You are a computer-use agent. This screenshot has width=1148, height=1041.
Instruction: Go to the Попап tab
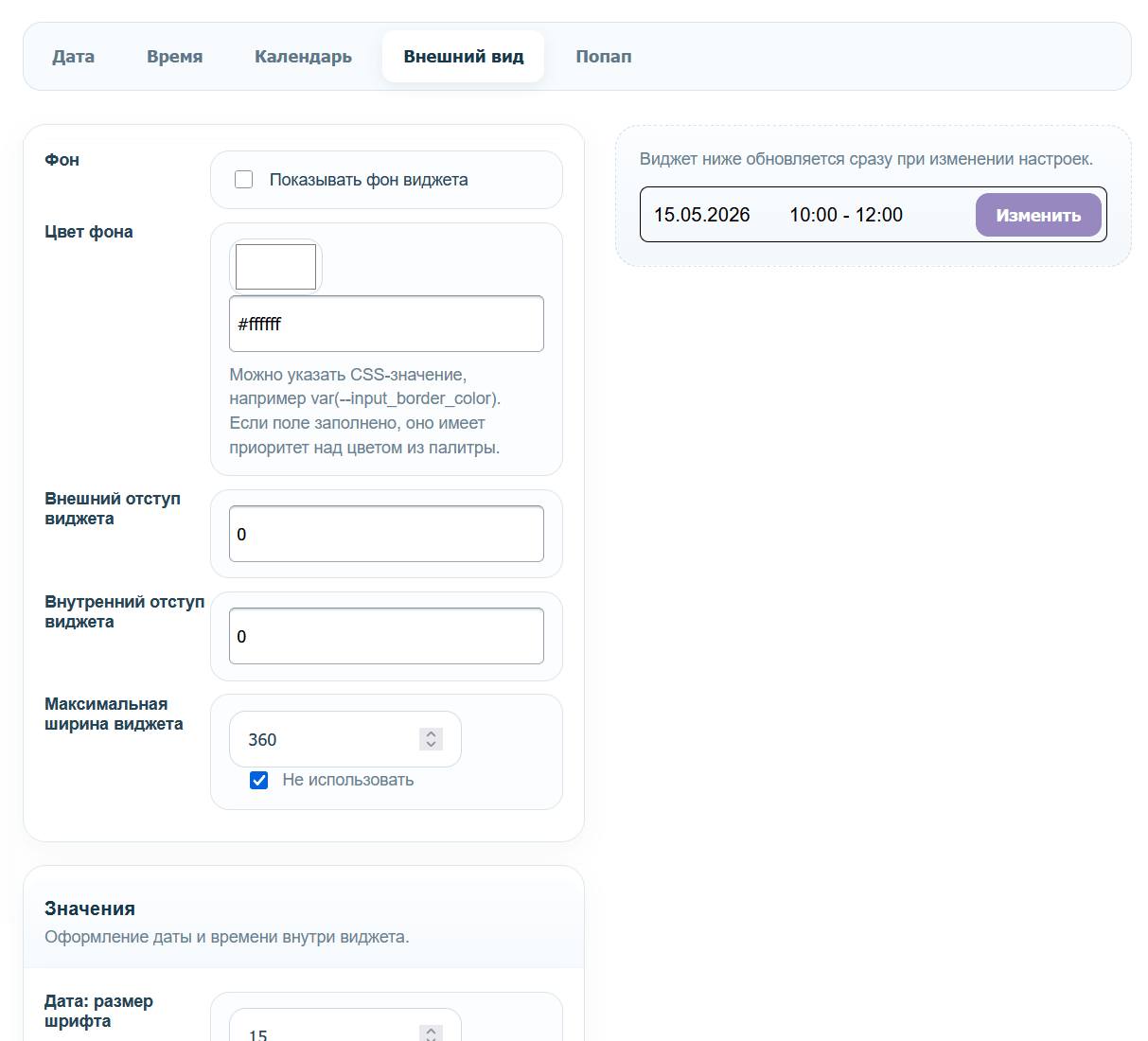[x=604, y=57]
